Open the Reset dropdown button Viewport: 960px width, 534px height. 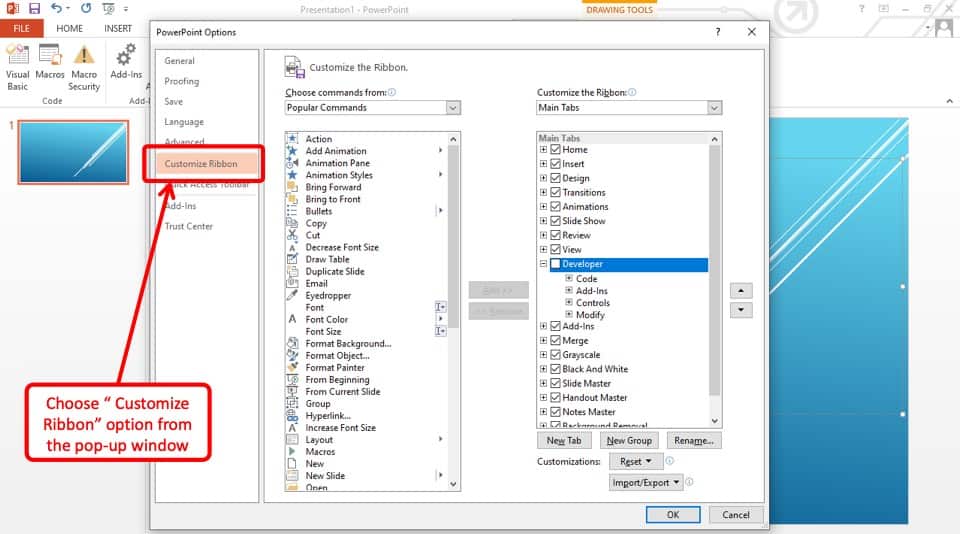(x=635, y=461)
